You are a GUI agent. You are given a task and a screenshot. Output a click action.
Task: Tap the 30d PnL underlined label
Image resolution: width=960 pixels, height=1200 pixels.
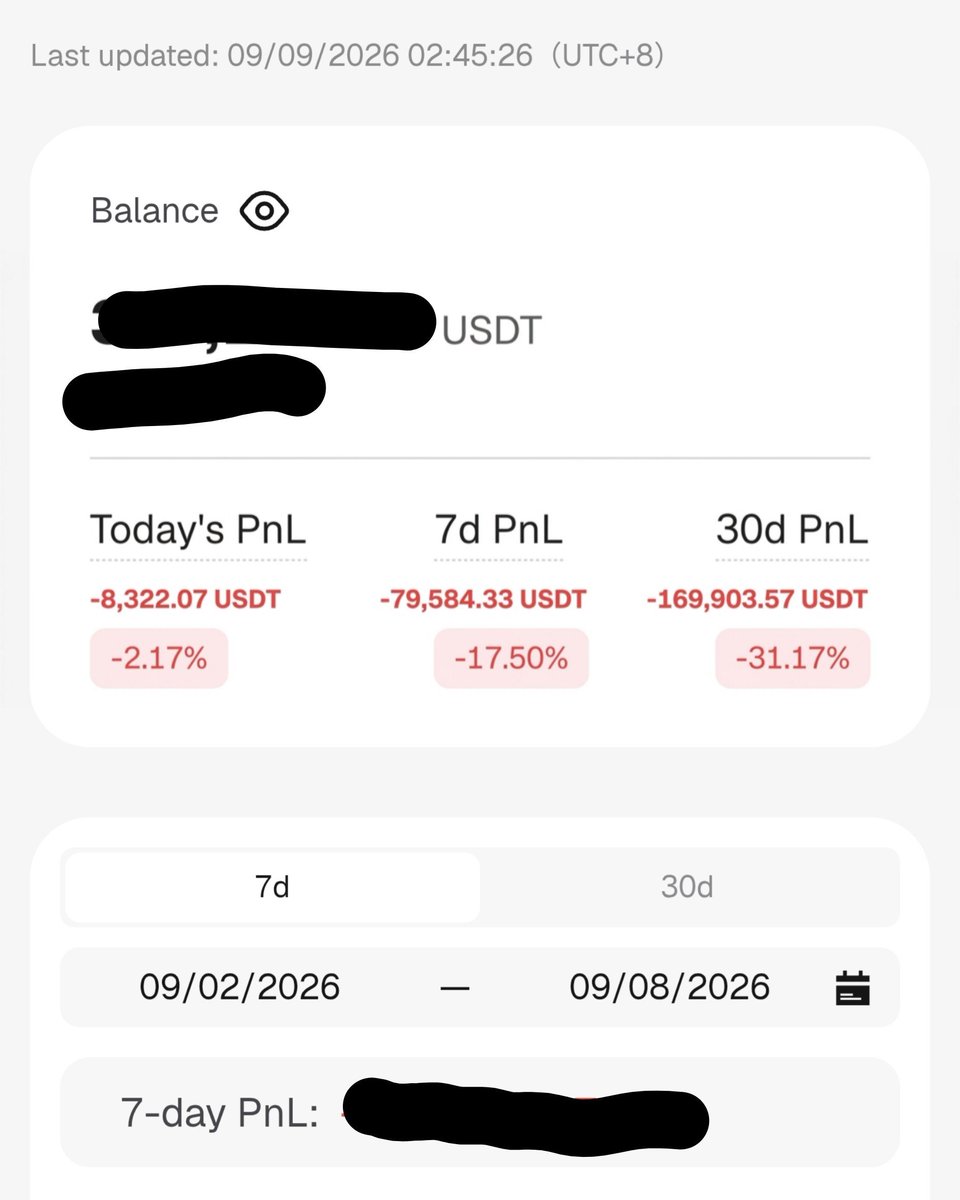[792, 531]
